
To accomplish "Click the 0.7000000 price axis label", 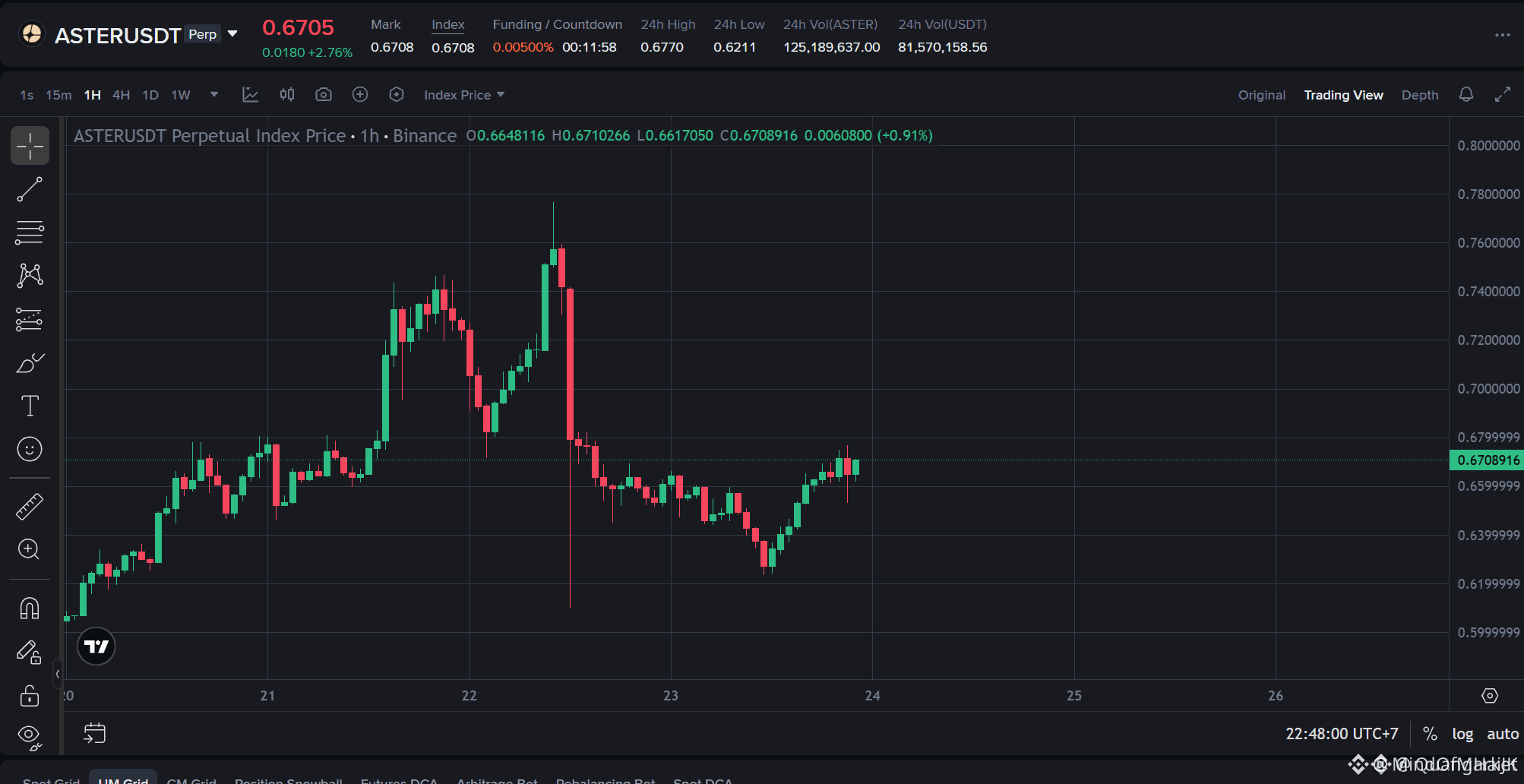I will coord(1488,389).
